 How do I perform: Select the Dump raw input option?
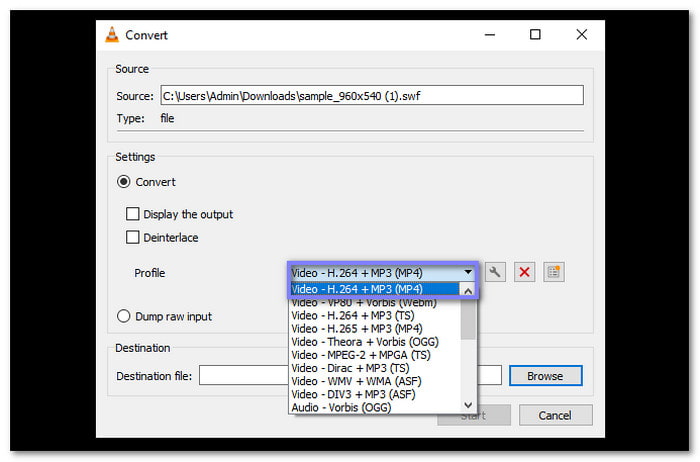click(x=124, y=316)
